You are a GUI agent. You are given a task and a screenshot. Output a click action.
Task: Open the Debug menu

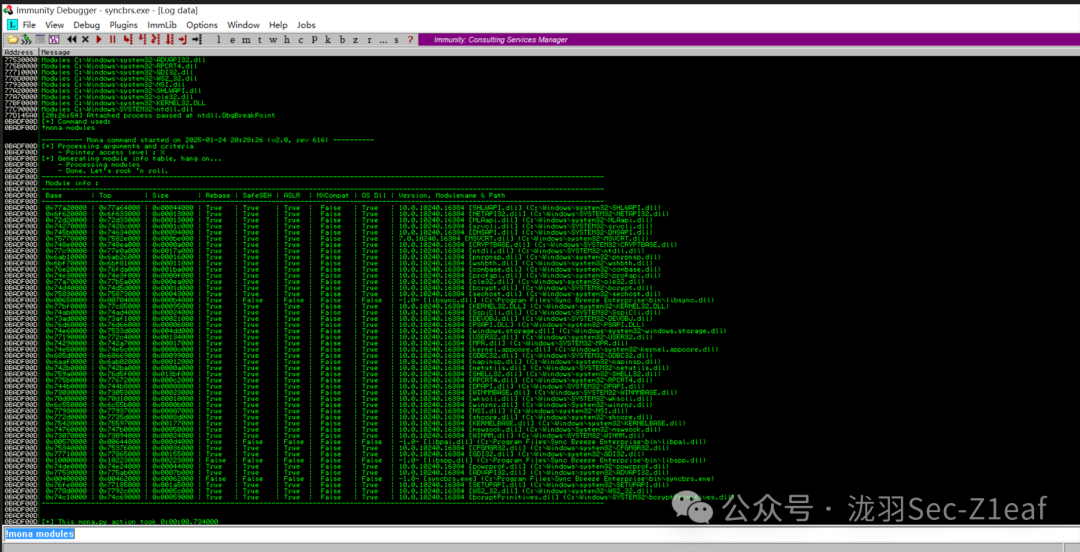[87, 25]
